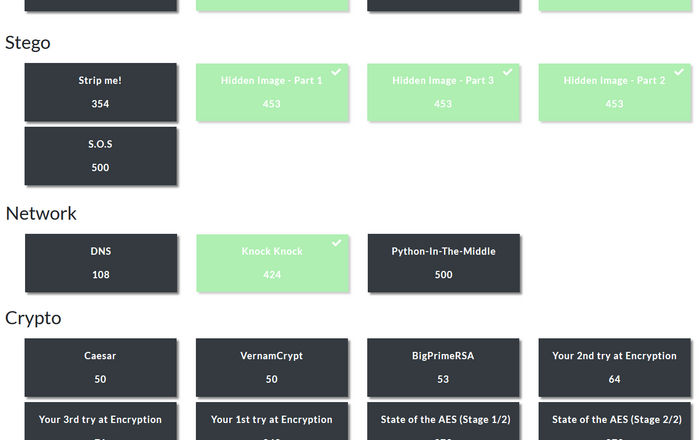700x440 pixels.
Task: Select the VernamCrypt challenge
Action: pos(272,367)
